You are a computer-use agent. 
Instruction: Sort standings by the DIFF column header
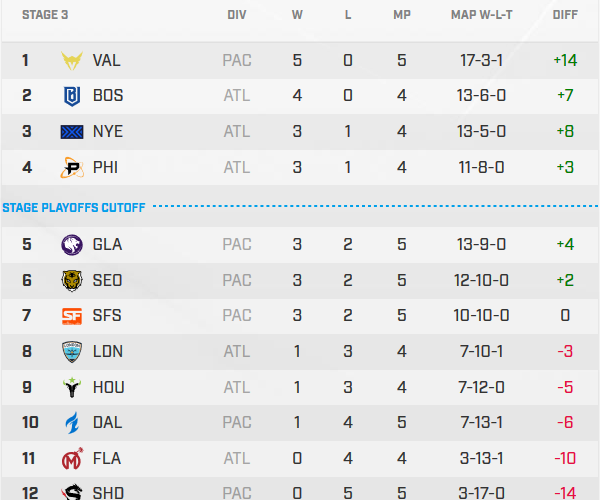[x=565, y=16]
